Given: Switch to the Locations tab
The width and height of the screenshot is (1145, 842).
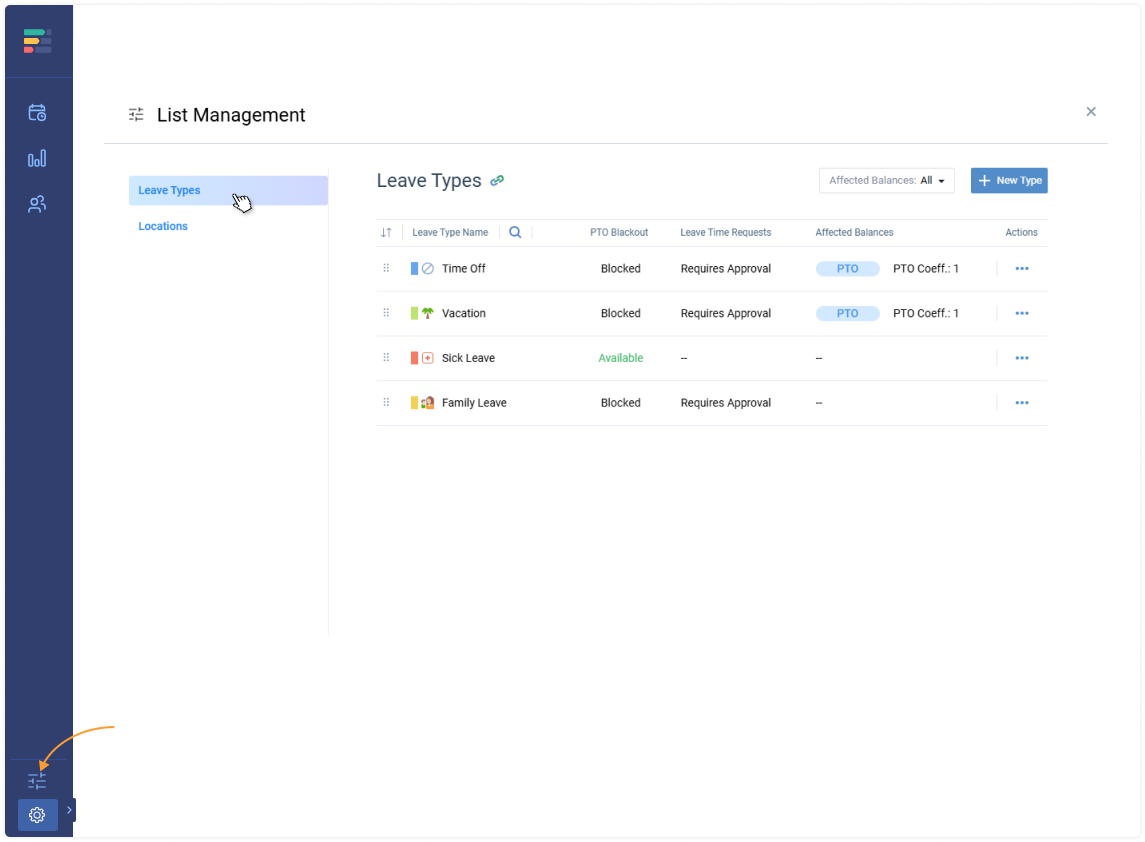Looking at the screenshot, I should 163,226.
